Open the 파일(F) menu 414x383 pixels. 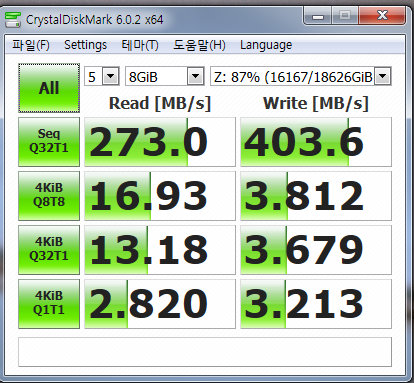(31, 45)
